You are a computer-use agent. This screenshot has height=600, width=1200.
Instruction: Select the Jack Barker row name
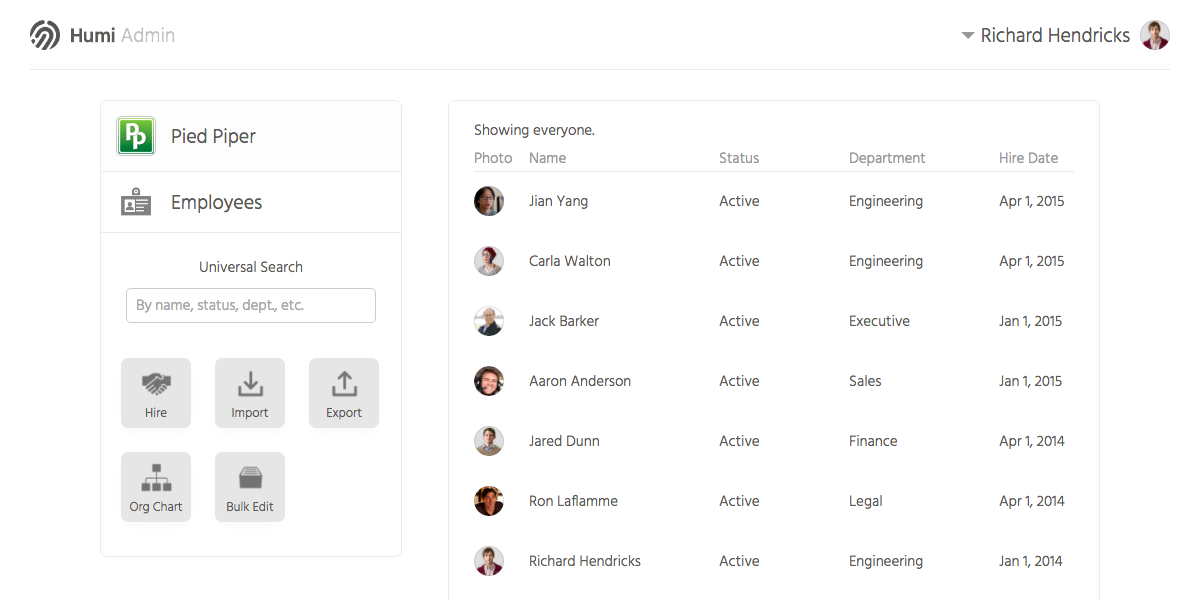click(x=564, y=321)
